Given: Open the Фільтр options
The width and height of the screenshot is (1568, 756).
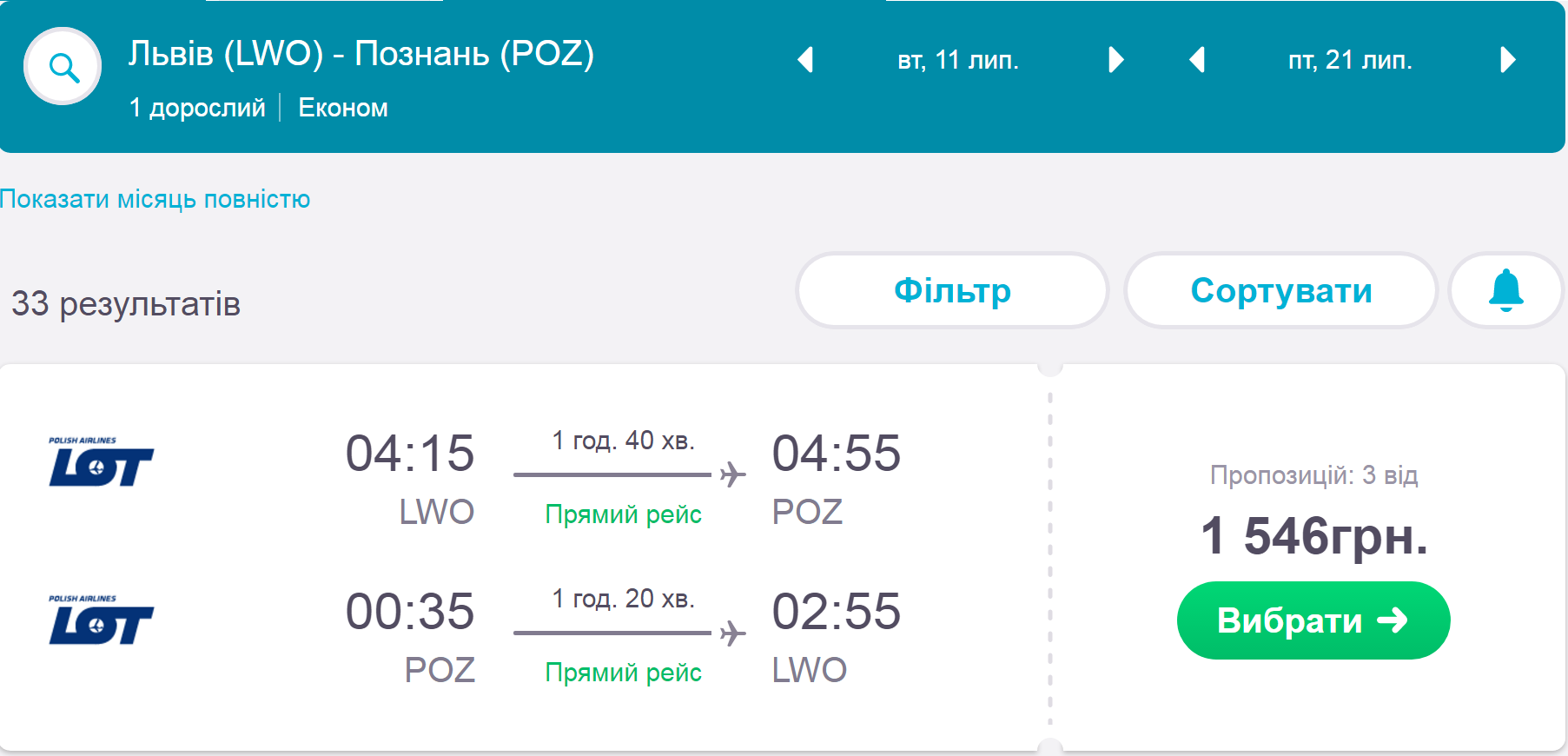Looking at the screenshot, I should tap(952, 290).
